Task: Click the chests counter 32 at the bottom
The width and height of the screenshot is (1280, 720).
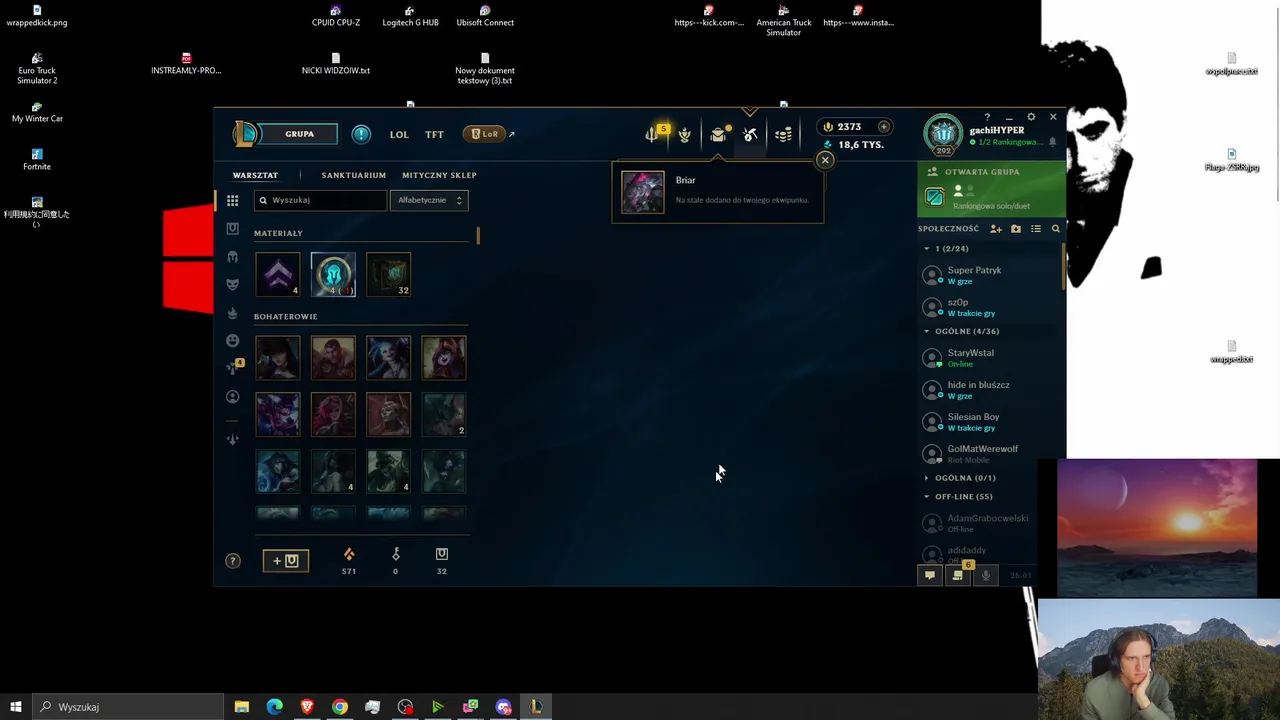Action: pos(441,561)
